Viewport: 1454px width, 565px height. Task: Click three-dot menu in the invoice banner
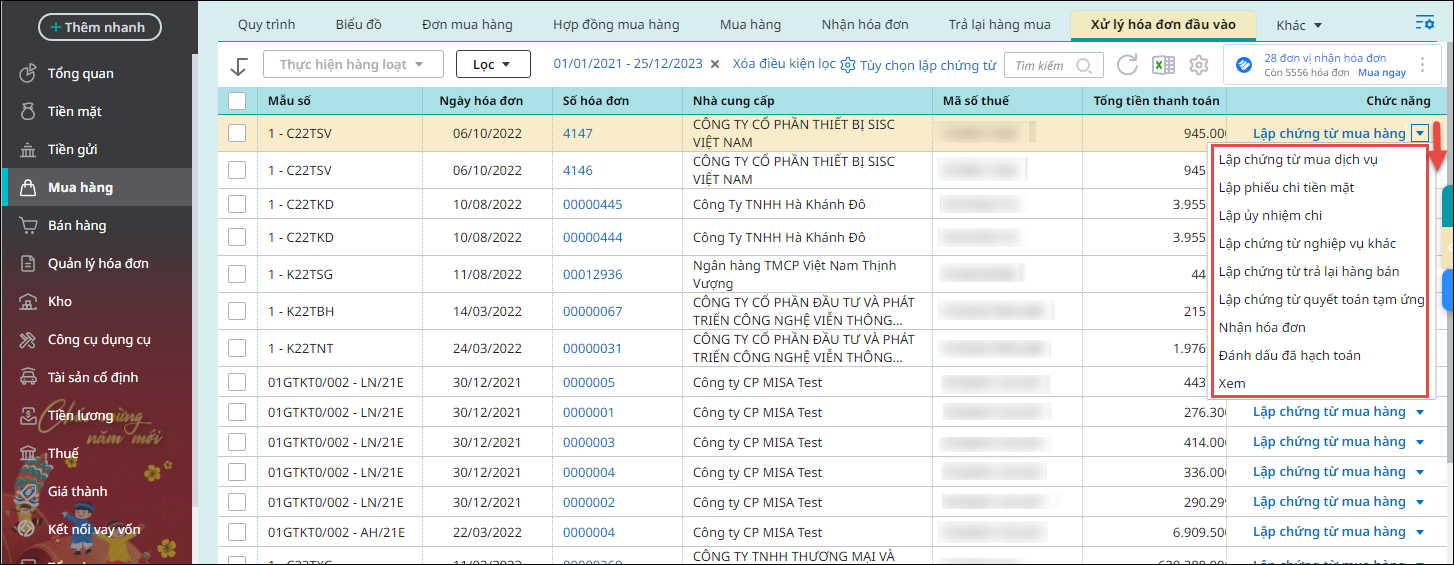click(1423, 65)
